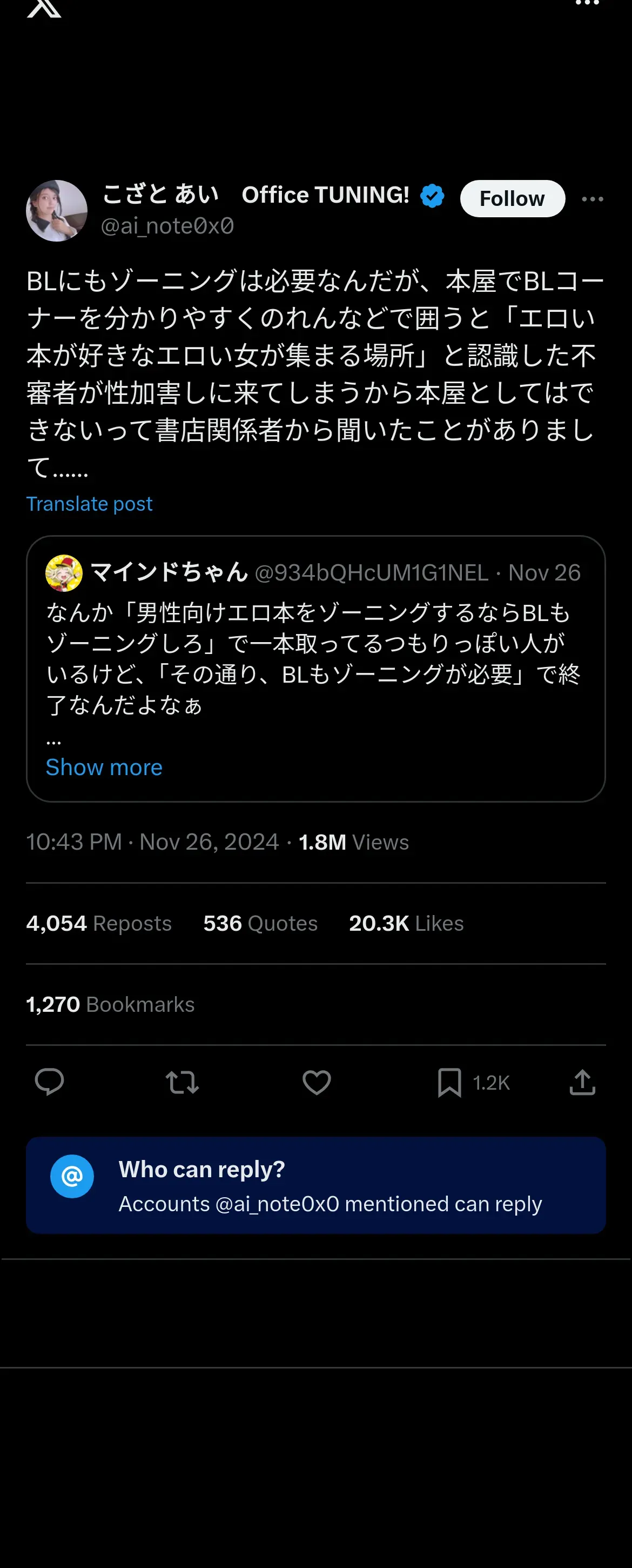Screen dimensions: 632x1568
Task: Open the post author's profile picture
Action: (57, 211)
